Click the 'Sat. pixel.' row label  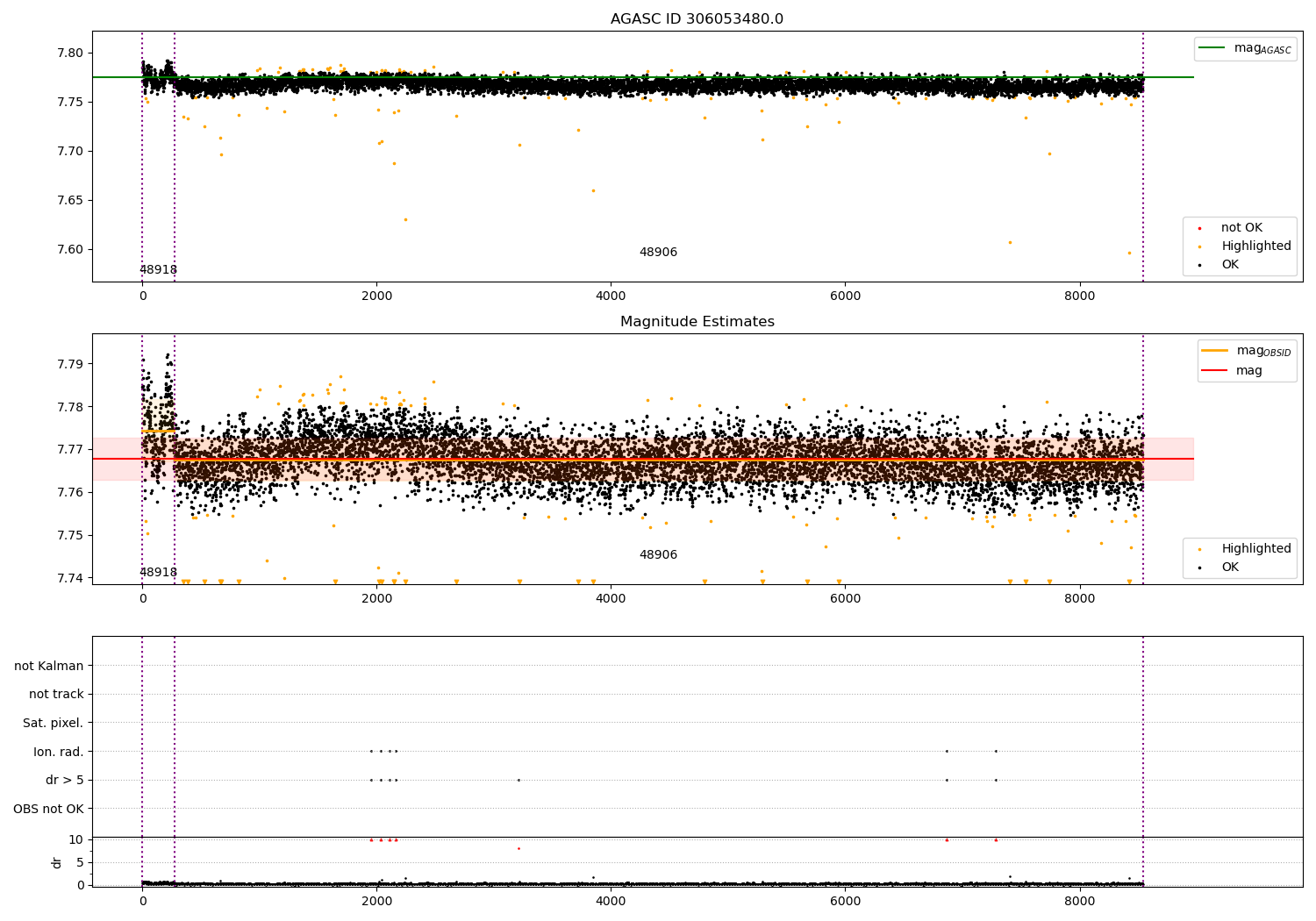(53, 724)
